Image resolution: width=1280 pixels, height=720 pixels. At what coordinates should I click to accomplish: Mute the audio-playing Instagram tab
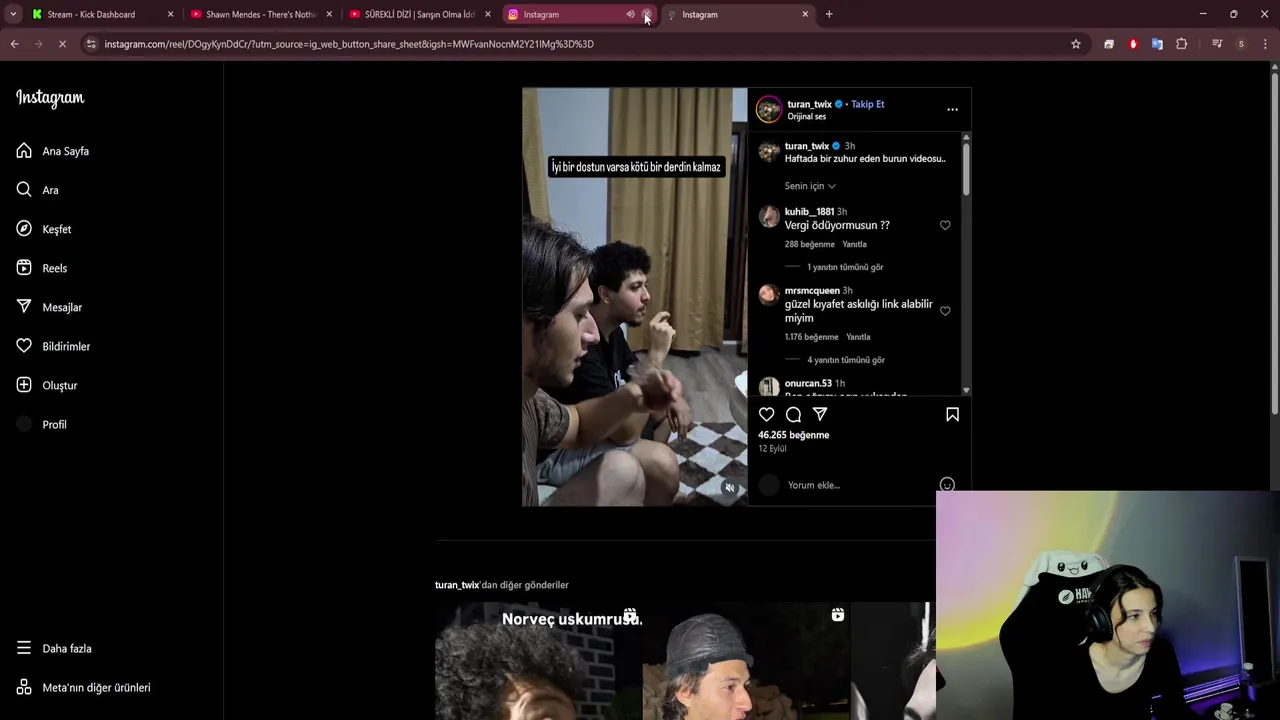click(x=630, y=15)
